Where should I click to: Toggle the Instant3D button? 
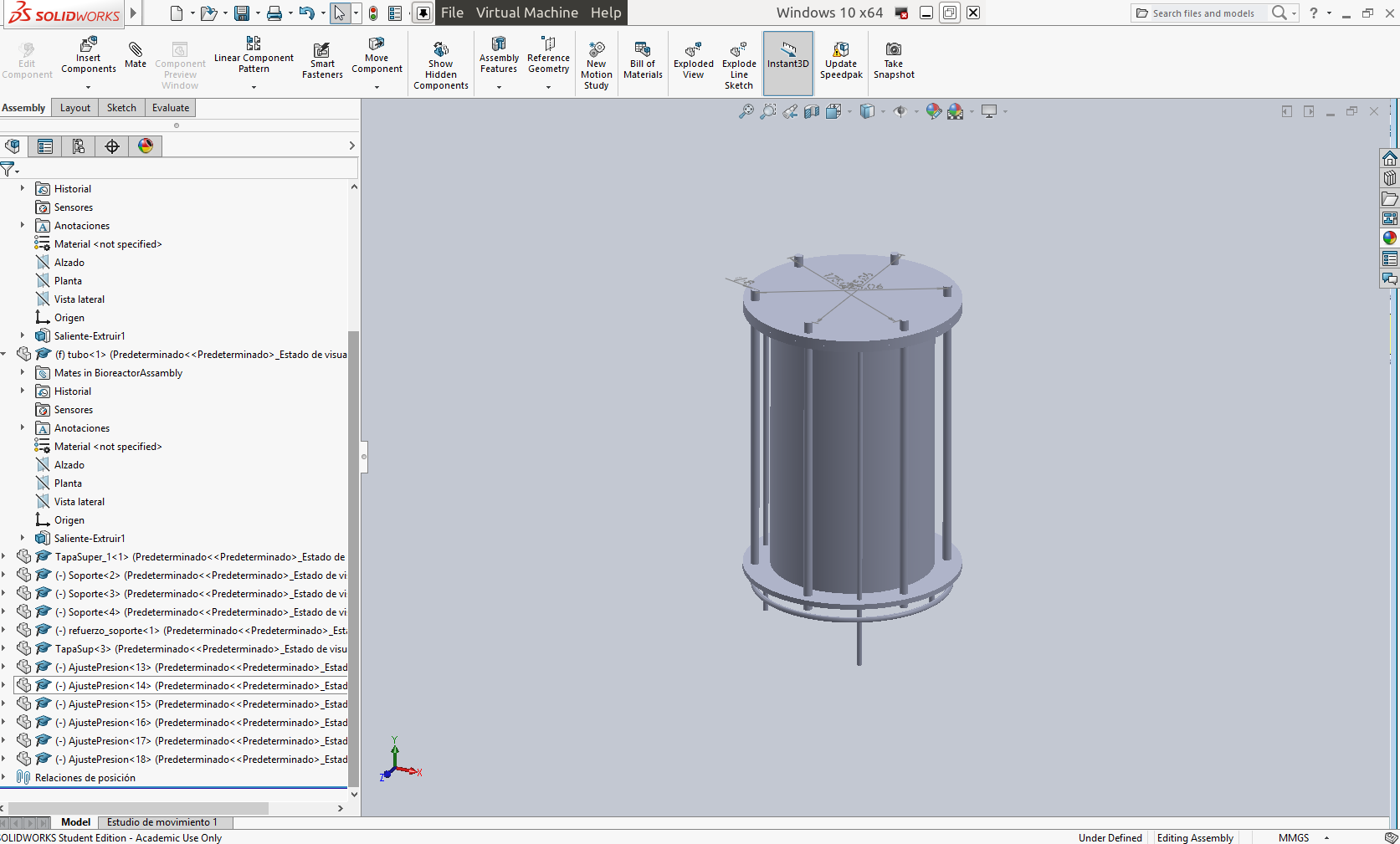tap(787, 57)
